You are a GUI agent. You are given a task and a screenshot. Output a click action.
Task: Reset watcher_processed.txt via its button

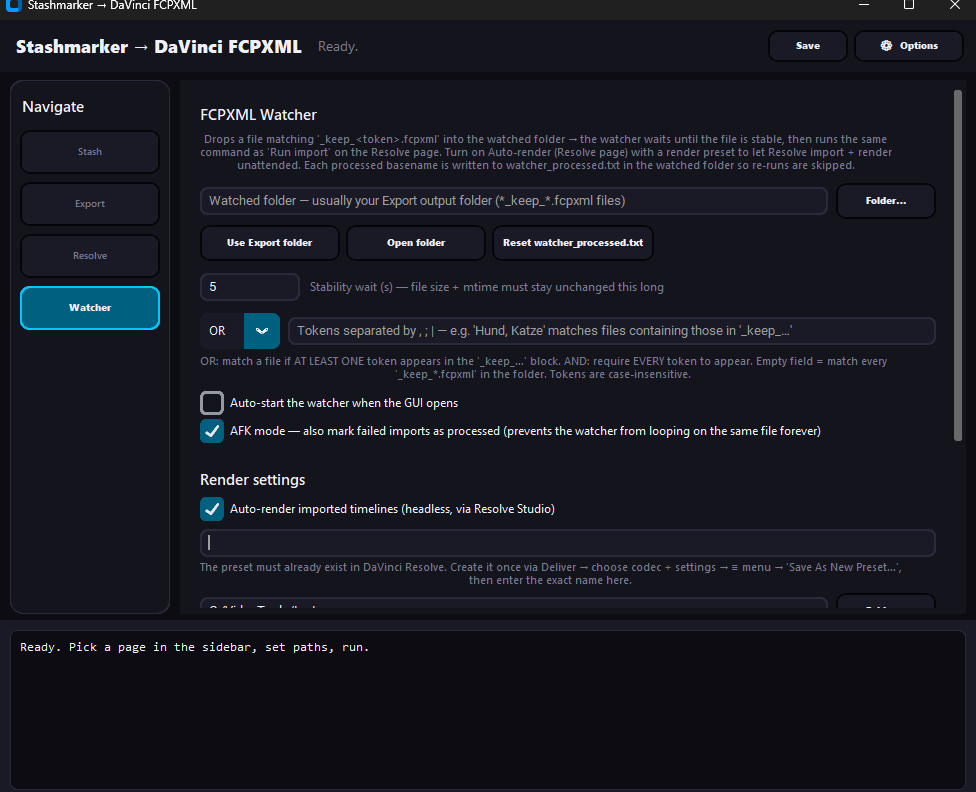point(573,243)
